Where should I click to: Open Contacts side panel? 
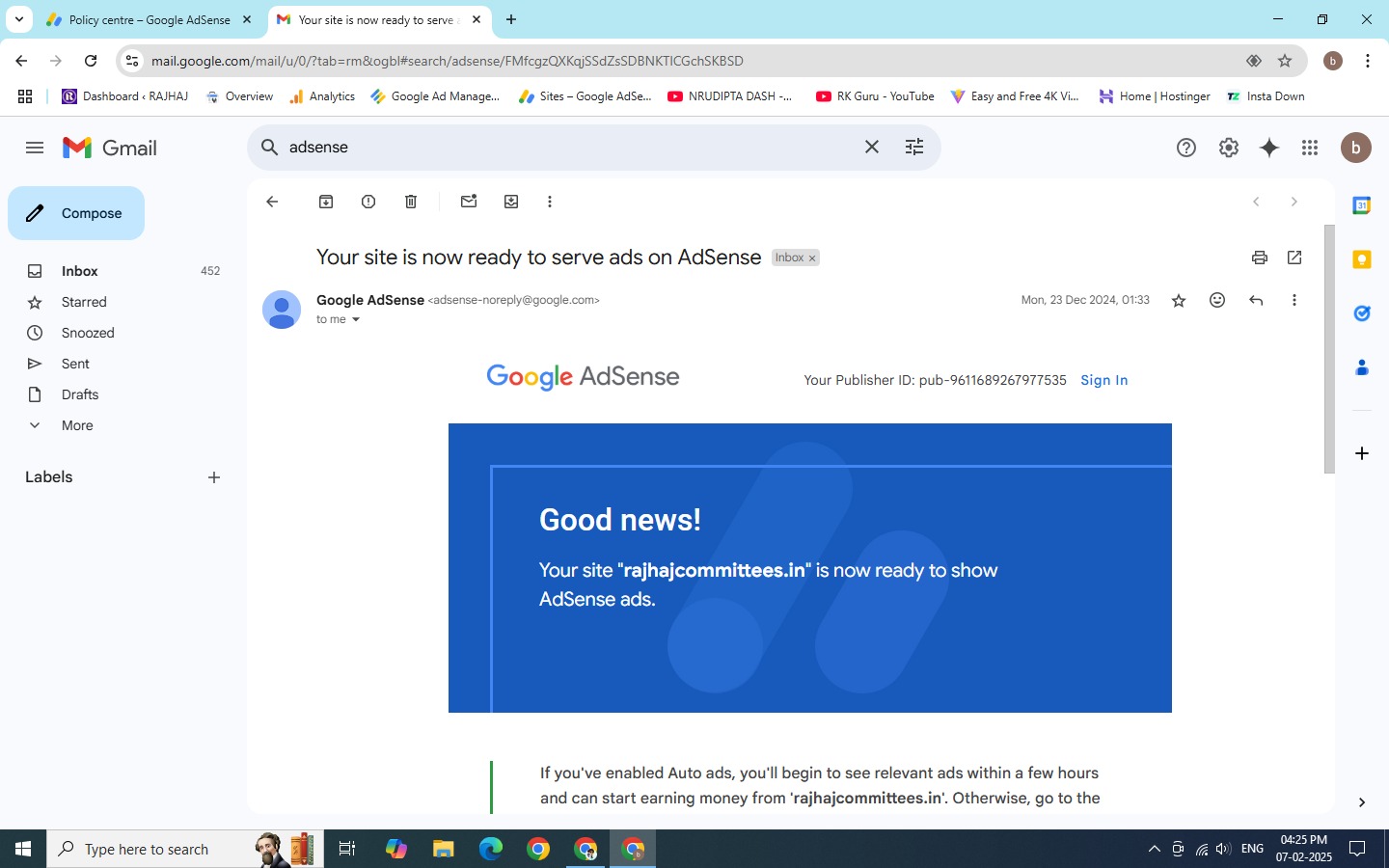pyautogui.click(x=1362, y=367)
